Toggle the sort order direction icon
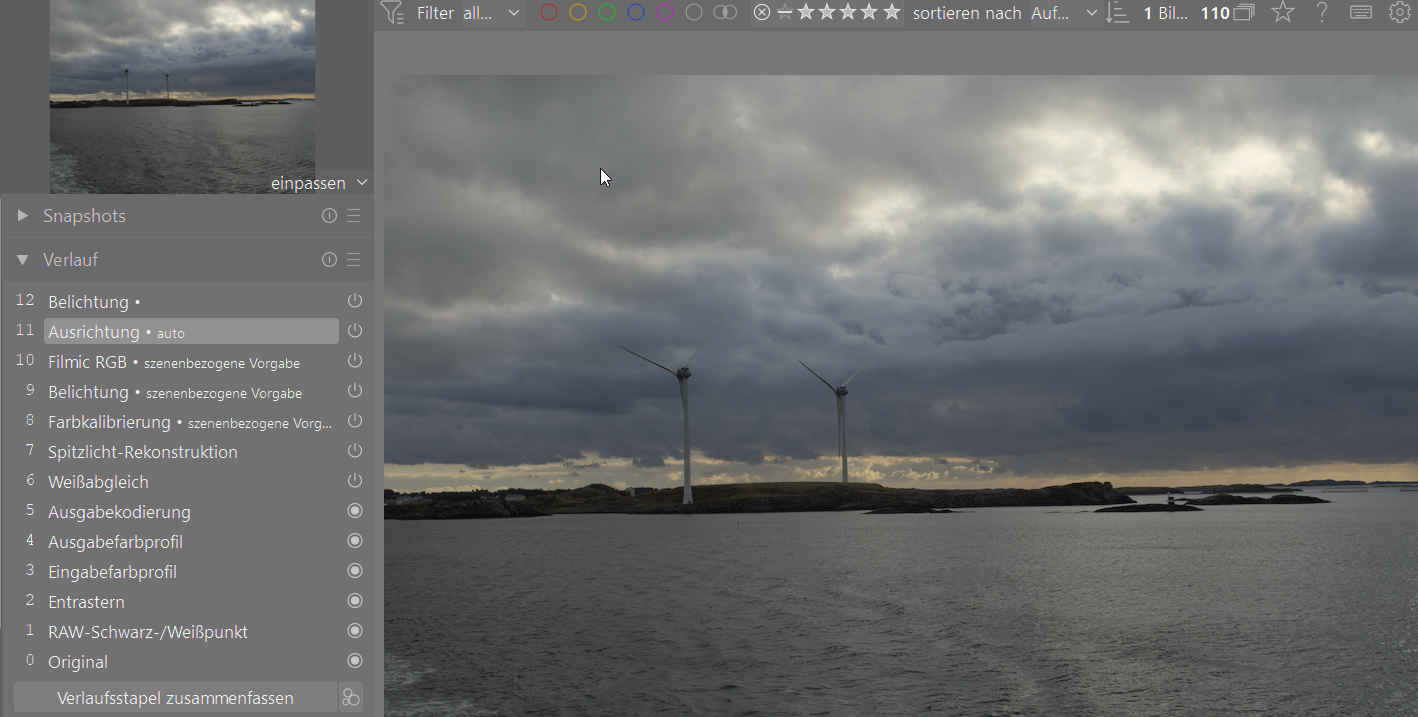 (x=1118, y=13)
